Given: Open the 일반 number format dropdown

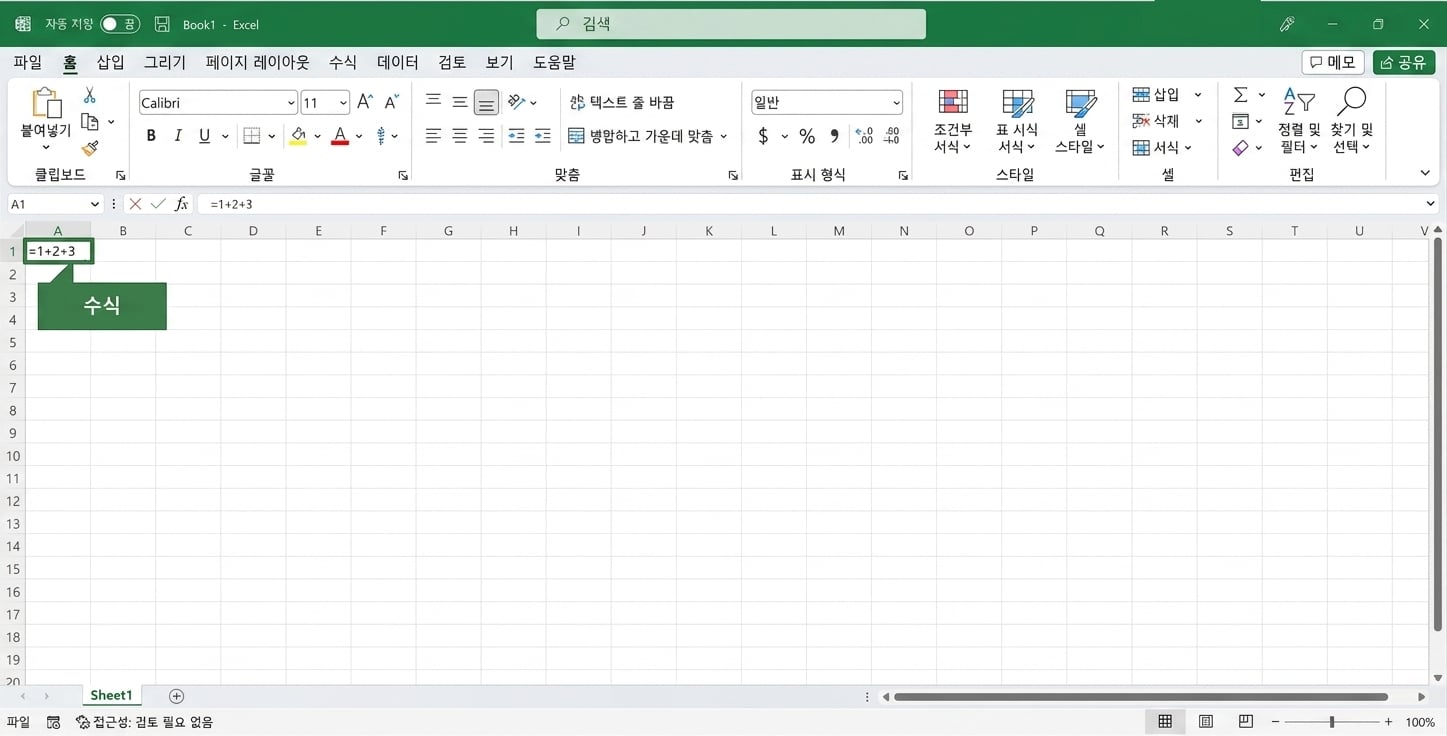Looking at the screenshot, I should tap(896, 103).
